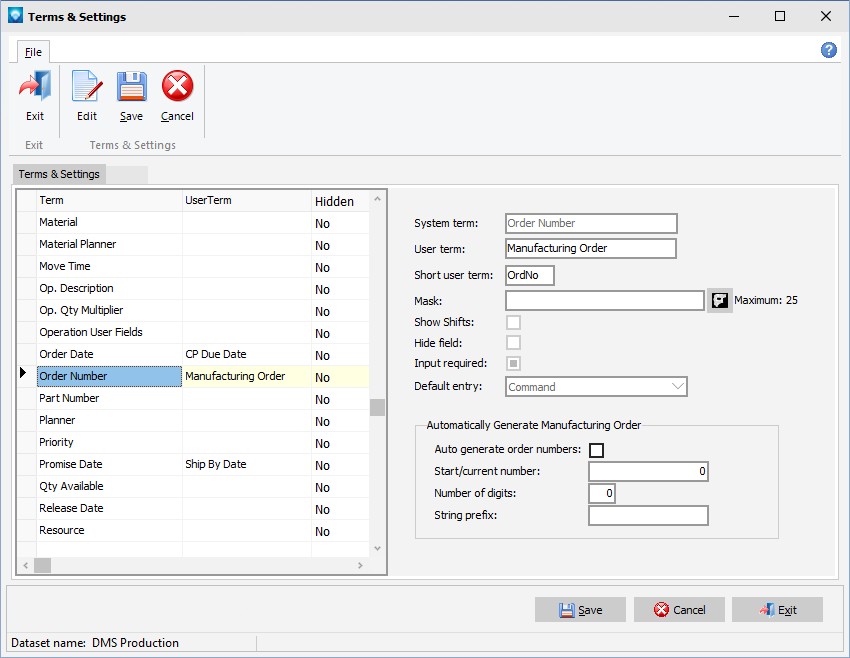Click the mask builder icon beside Mask field

coord(719,300)
